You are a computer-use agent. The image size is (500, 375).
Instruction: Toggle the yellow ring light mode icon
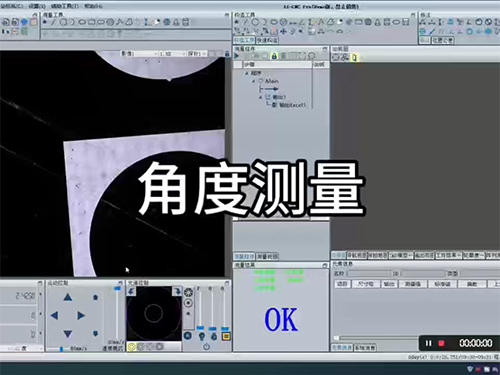coord(132,347)
